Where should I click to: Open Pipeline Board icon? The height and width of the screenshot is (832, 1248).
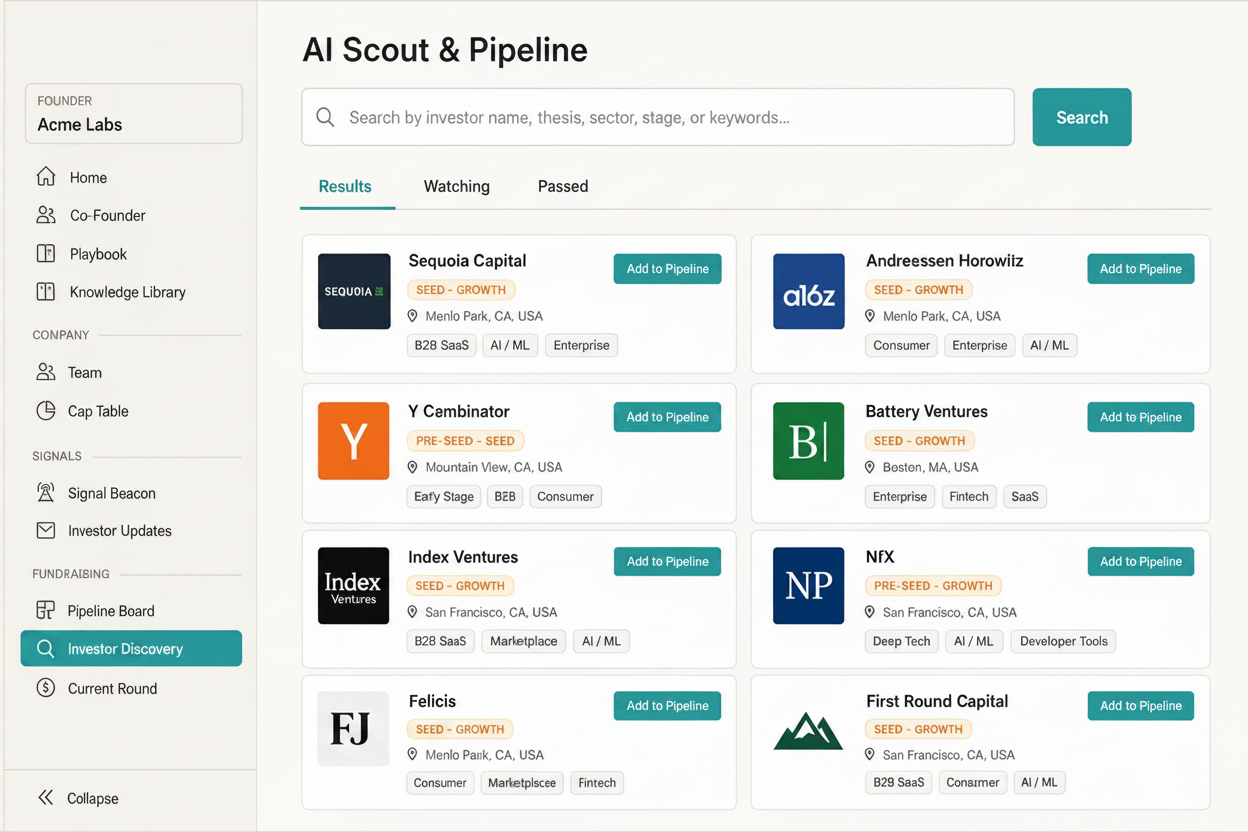pos(46,610)
